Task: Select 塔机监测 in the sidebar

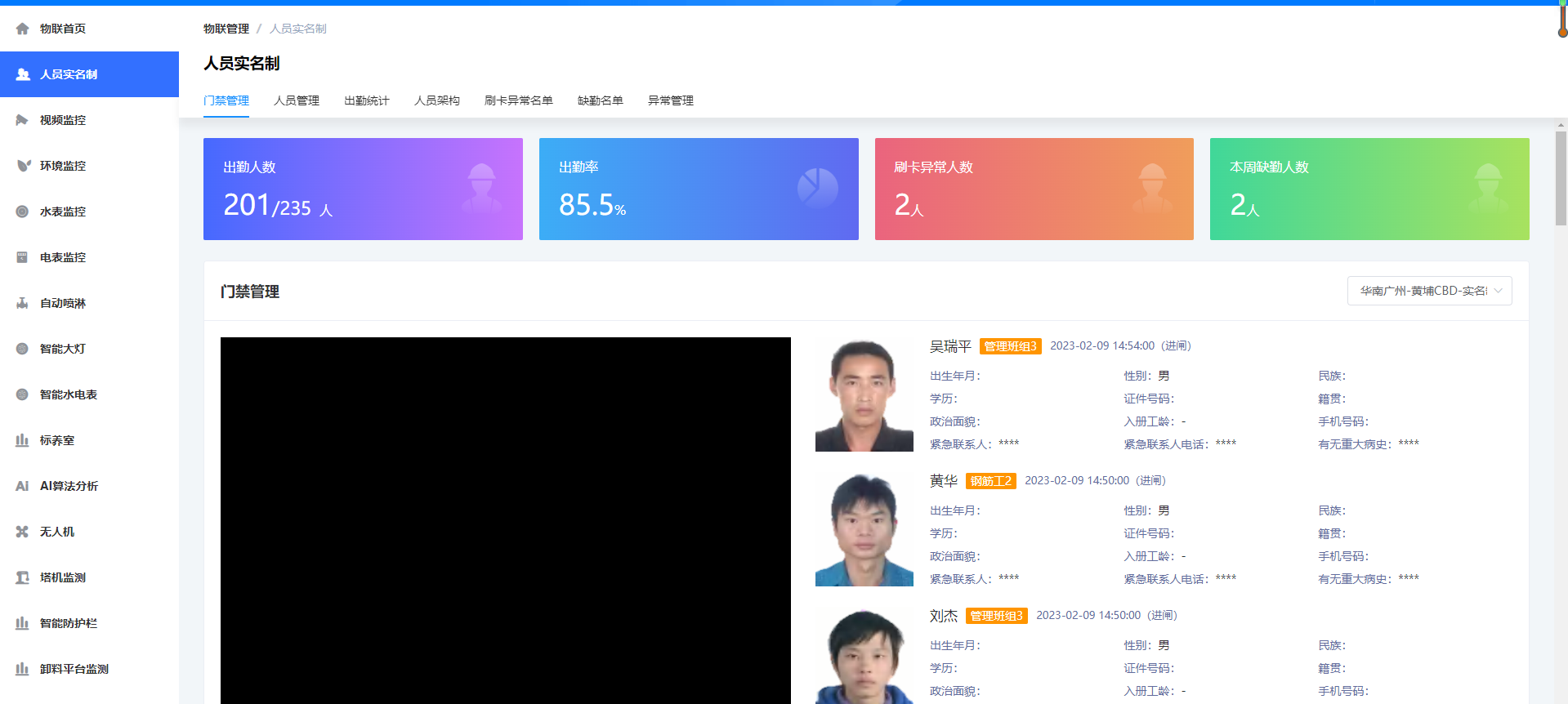Action: [89, 577]
